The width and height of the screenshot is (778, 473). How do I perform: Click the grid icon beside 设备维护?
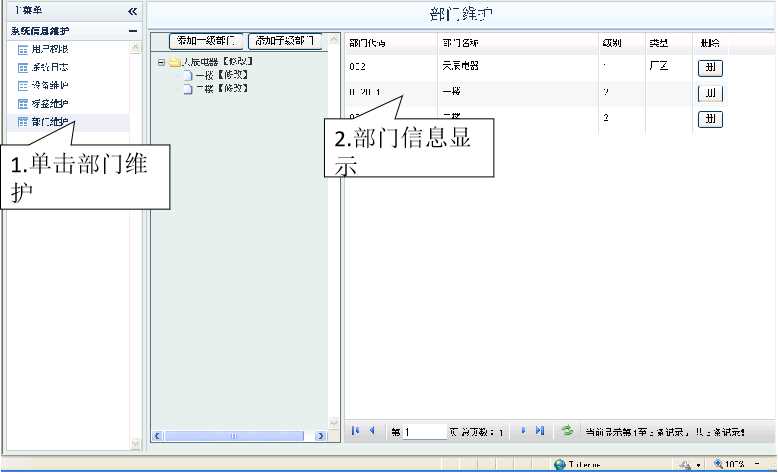tap(23, 86)
